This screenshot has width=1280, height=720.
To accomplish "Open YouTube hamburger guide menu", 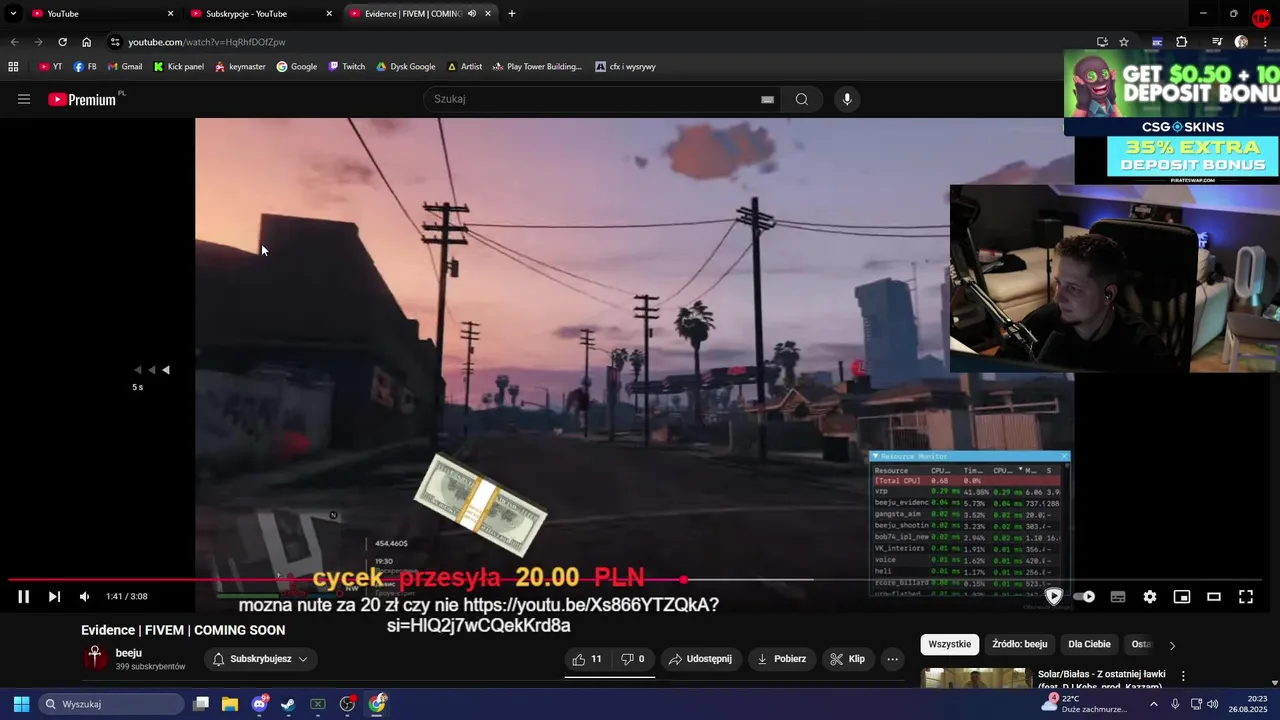I will 24,99.
